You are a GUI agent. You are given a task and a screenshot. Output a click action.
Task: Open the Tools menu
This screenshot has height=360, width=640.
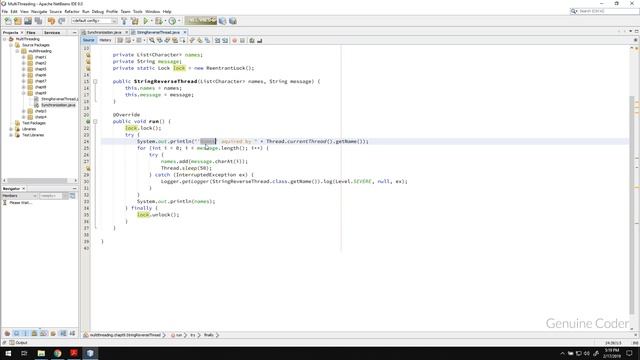coord(138,11)
